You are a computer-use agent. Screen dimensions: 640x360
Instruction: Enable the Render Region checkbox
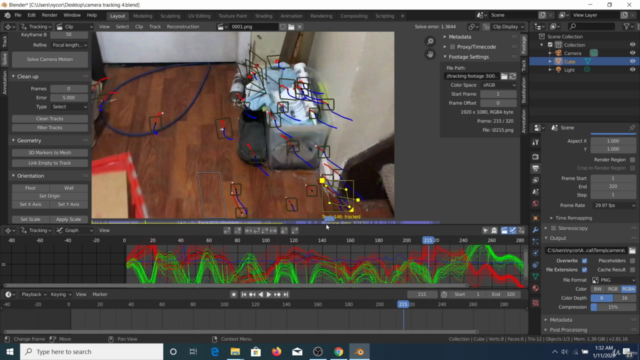tap(632, 160)
